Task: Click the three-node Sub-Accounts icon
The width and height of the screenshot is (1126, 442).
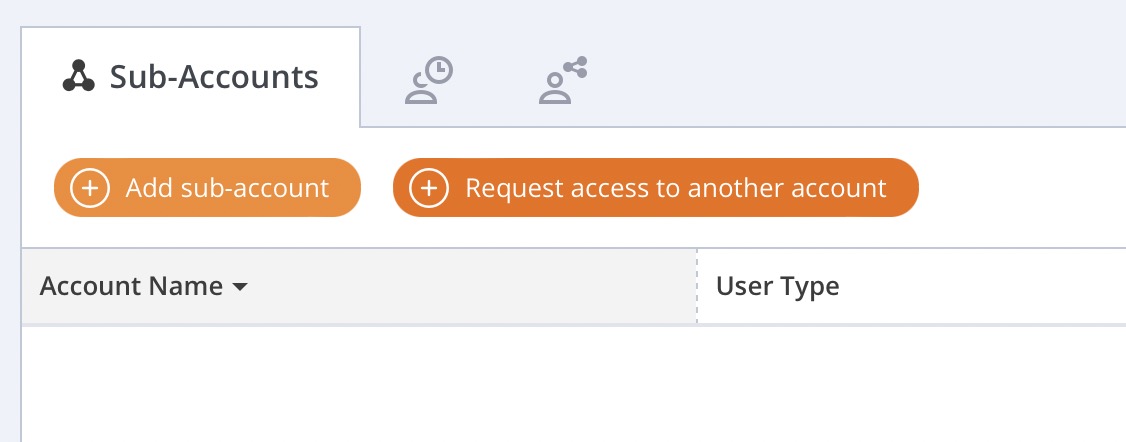Action: [x=78, y=76]
